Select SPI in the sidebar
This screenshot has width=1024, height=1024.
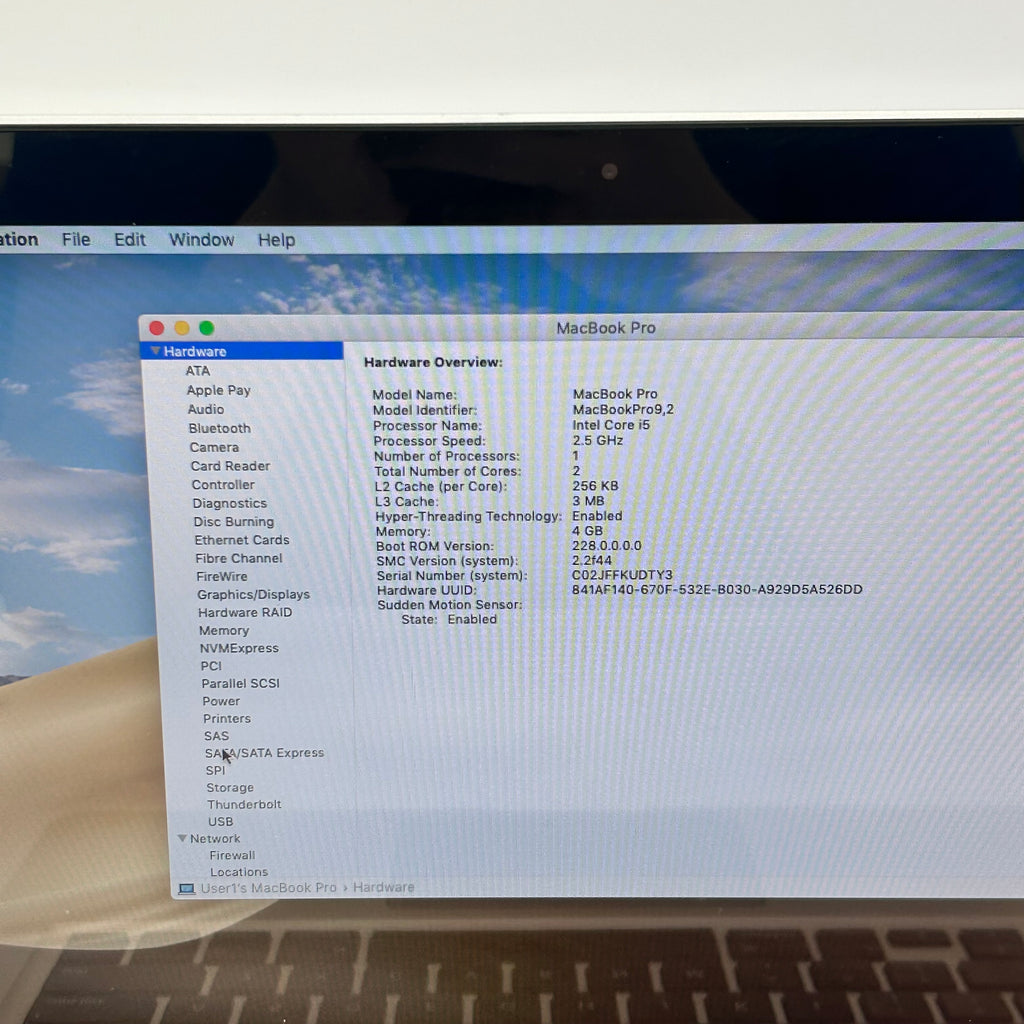point(215,771)
